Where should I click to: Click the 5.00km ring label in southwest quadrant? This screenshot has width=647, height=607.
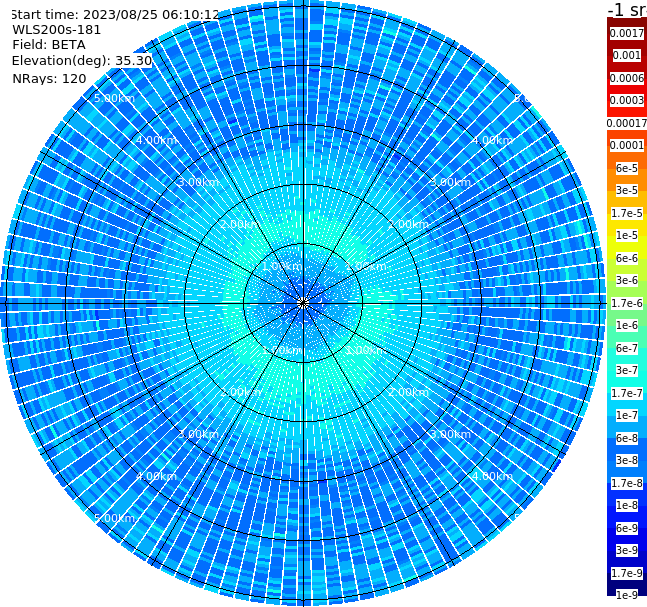(x=114, y=518)
